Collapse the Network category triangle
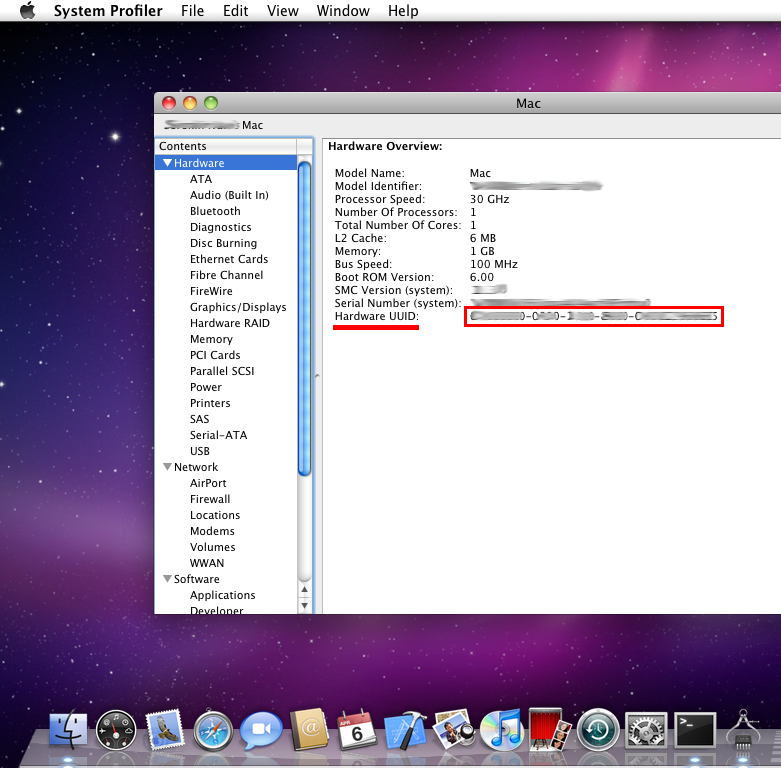781x768 pixels. [167, 467]
